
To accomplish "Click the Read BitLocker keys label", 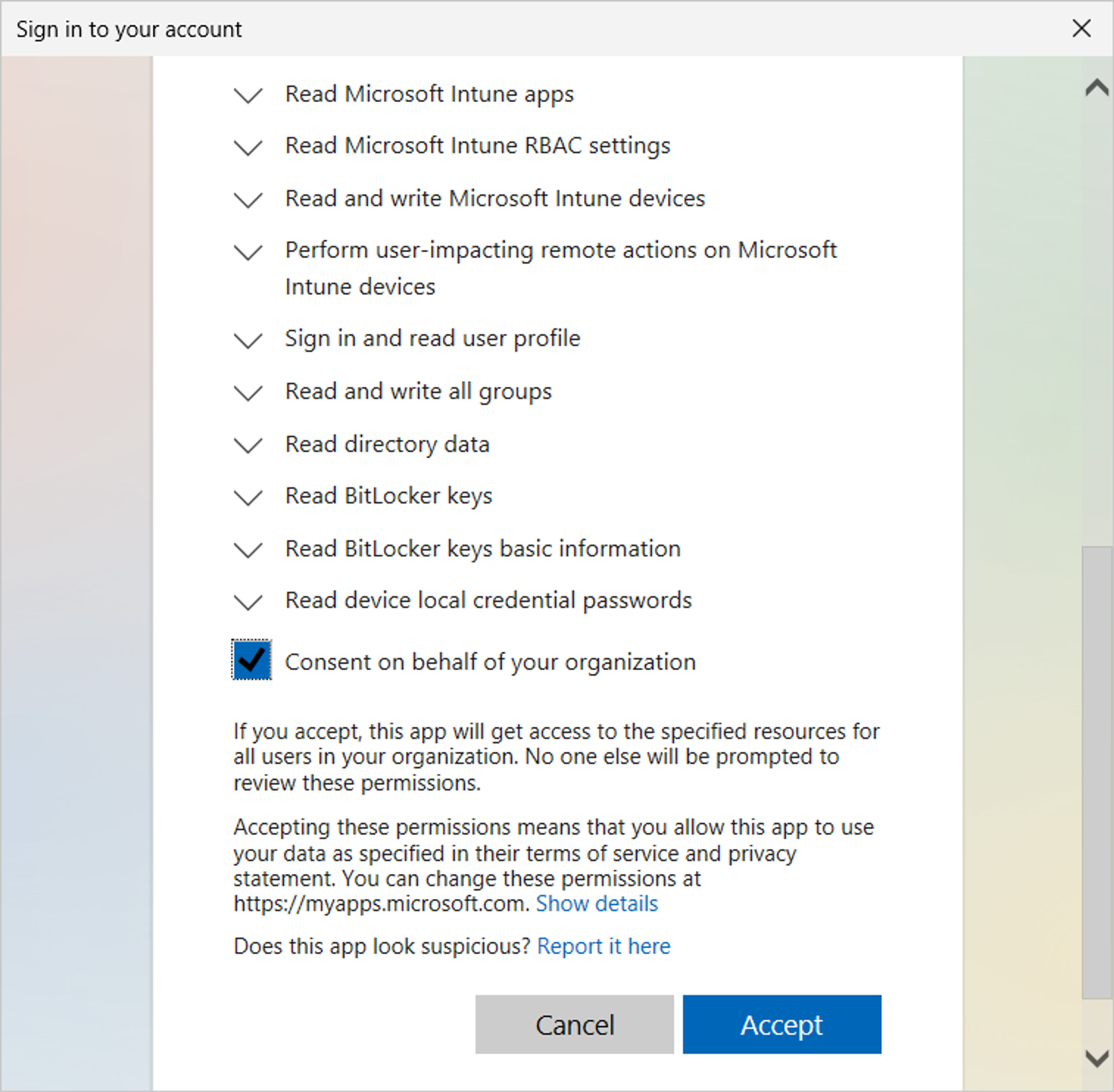I will tap(389, 496).
